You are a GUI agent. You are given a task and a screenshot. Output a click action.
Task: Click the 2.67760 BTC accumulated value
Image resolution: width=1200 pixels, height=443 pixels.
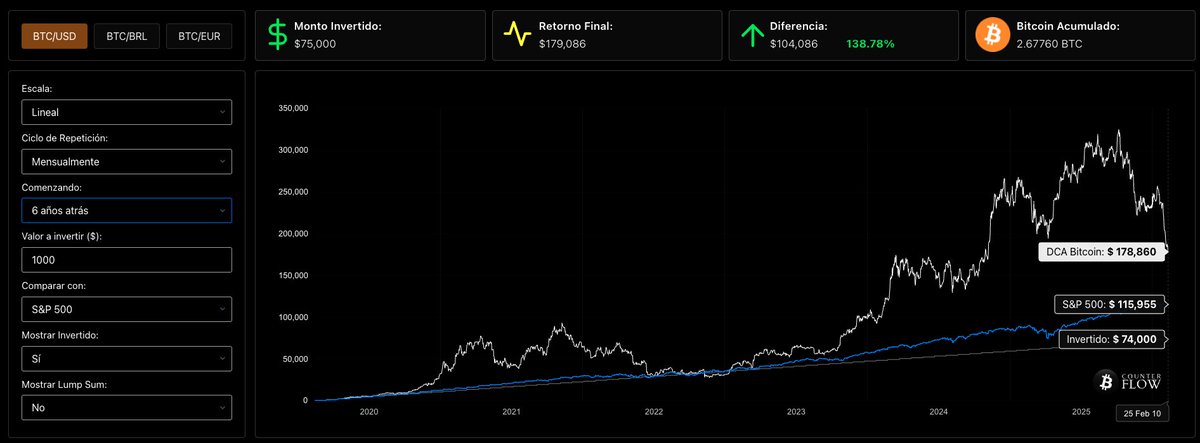click(x=1052, y=45)
